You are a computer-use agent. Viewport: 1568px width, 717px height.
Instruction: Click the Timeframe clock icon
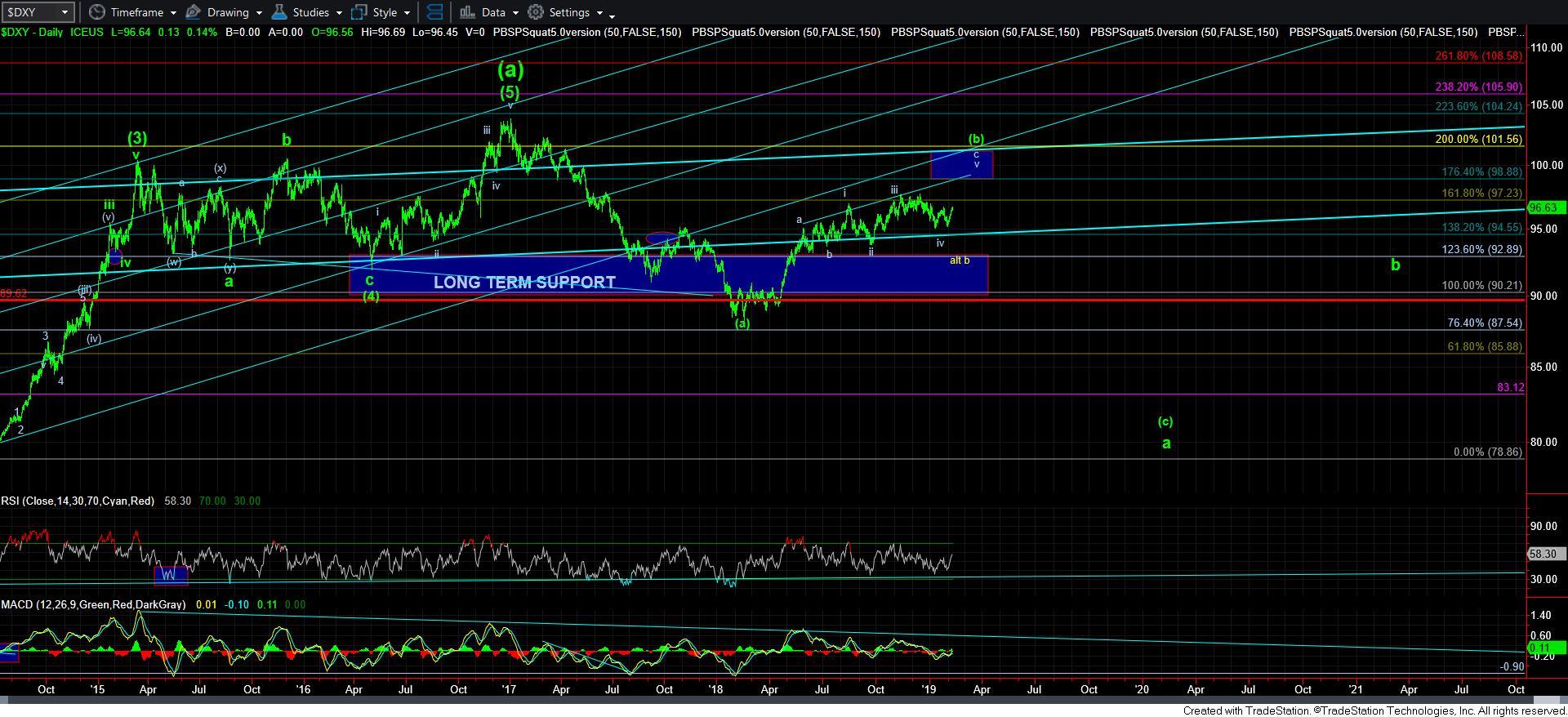click(96, 12)
